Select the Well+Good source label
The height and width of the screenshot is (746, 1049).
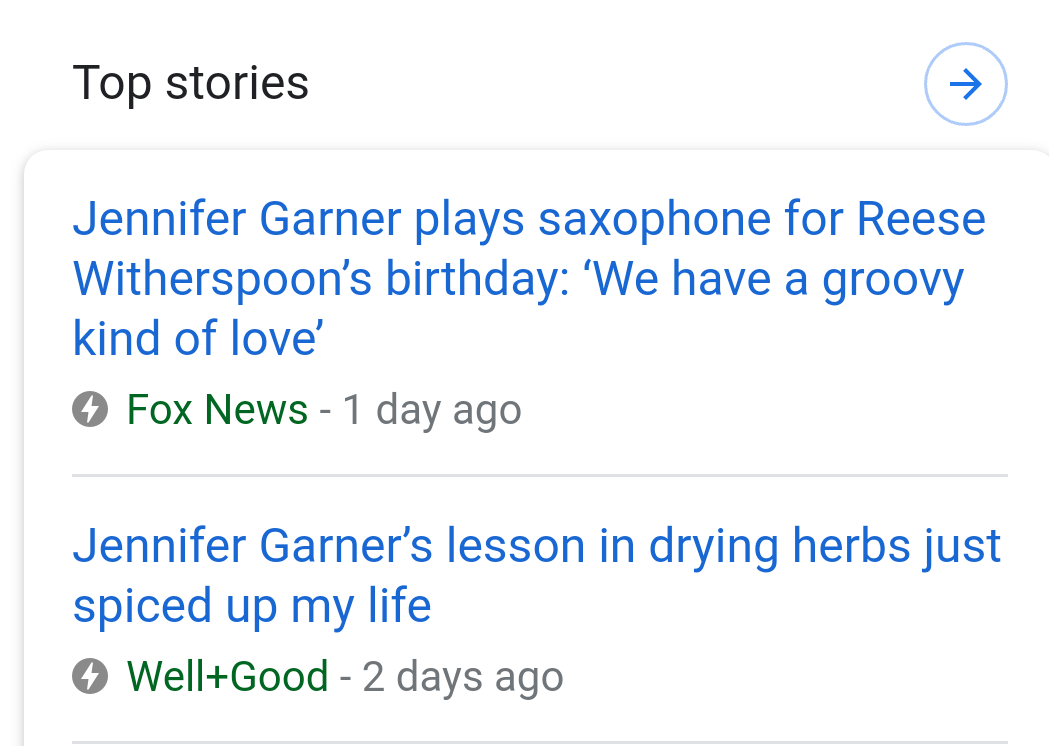coord(227,676)
